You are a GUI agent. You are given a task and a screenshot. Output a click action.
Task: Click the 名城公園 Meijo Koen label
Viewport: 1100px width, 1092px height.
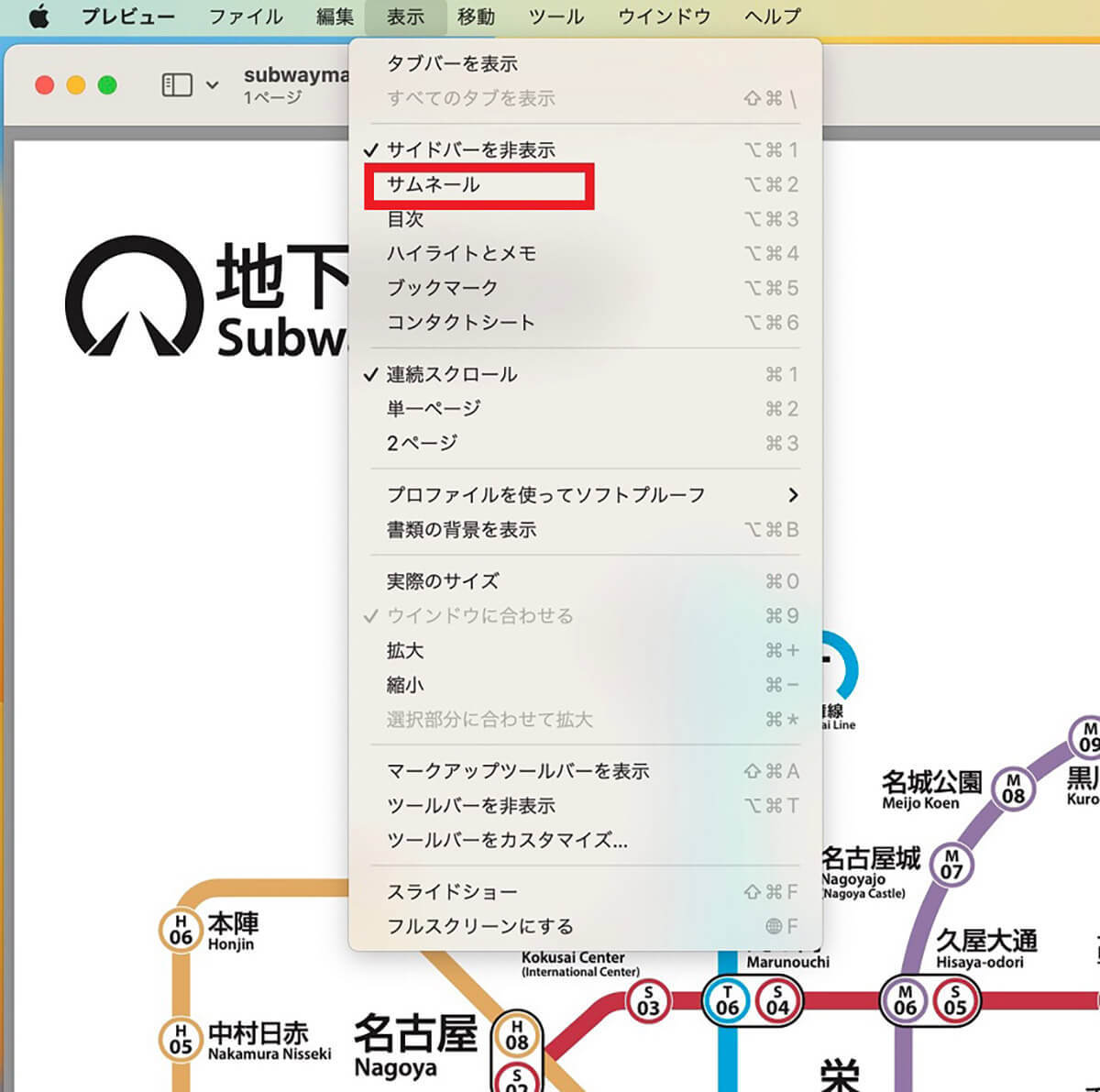pyautogui.click(x=931, y=790)
